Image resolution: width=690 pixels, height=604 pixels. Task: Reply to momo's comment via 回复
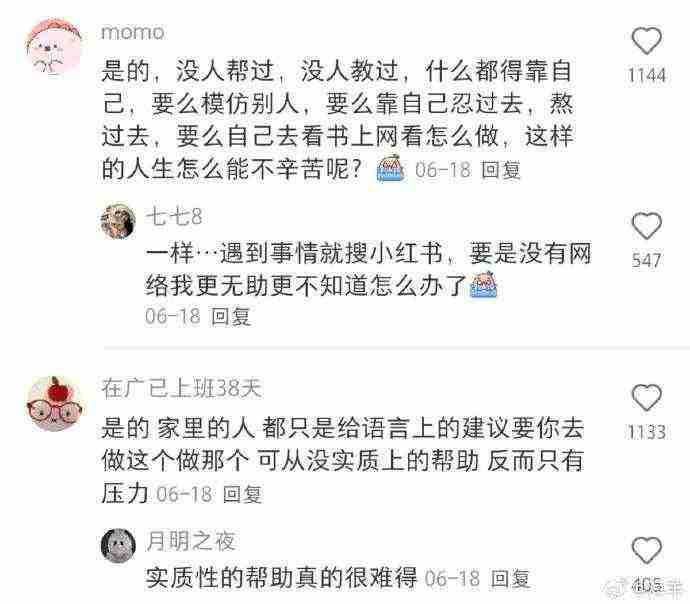[x=501, y=170]
